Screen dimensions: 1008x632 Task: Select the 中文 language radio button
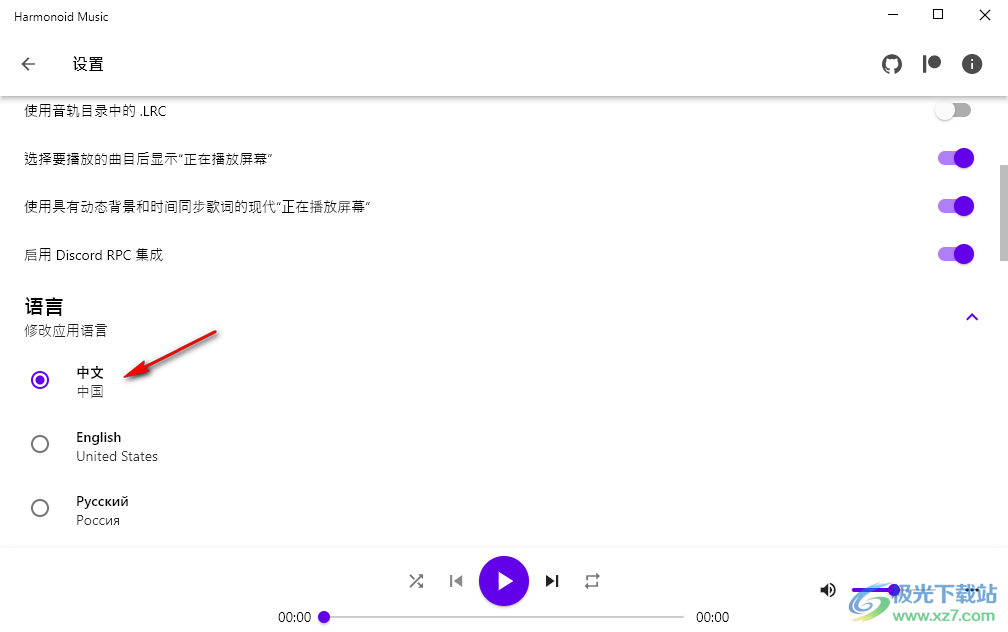tap(40, 380)
